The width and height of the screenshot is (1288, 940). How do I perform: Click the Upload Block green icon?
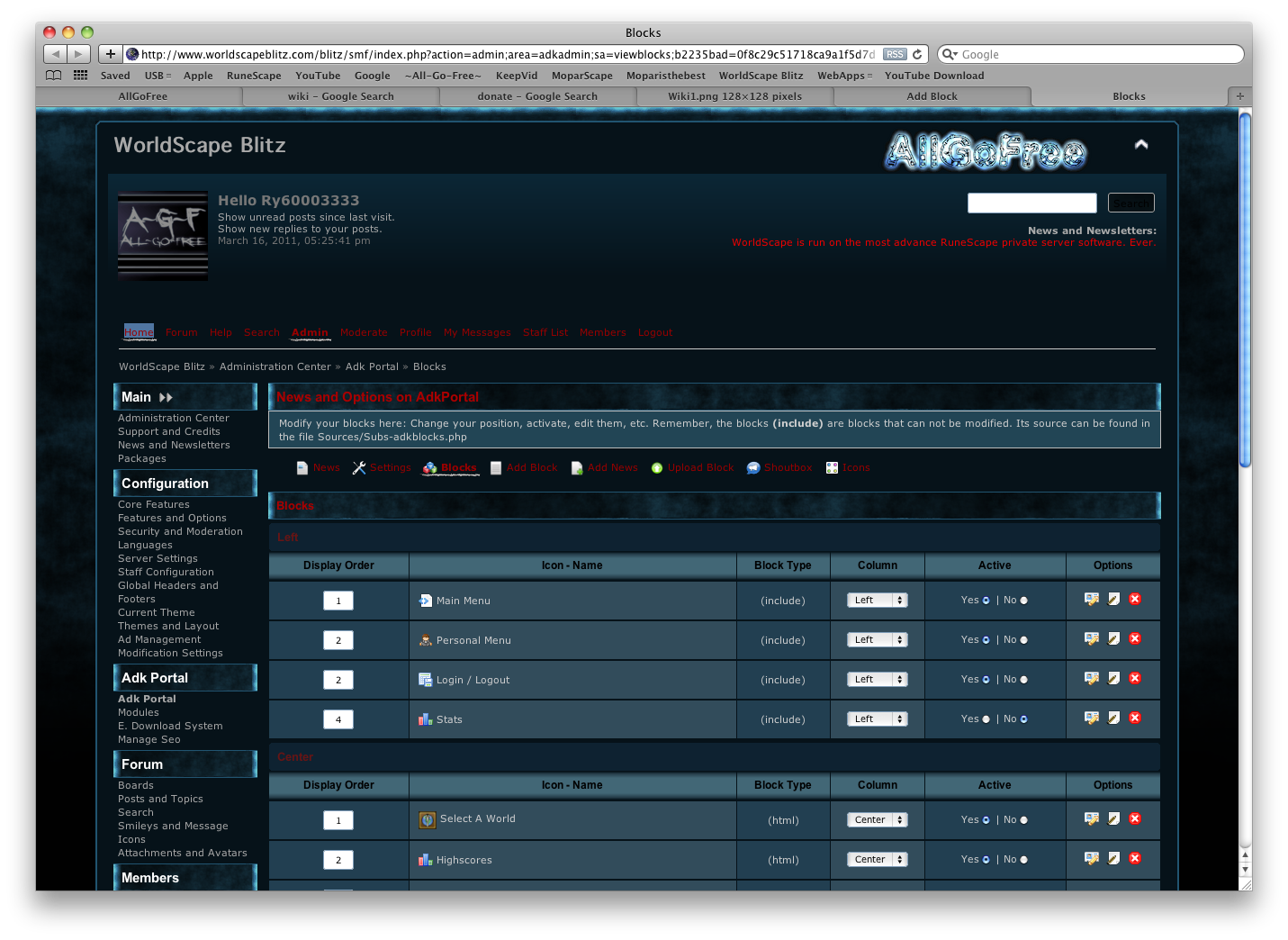click(657, 468)
